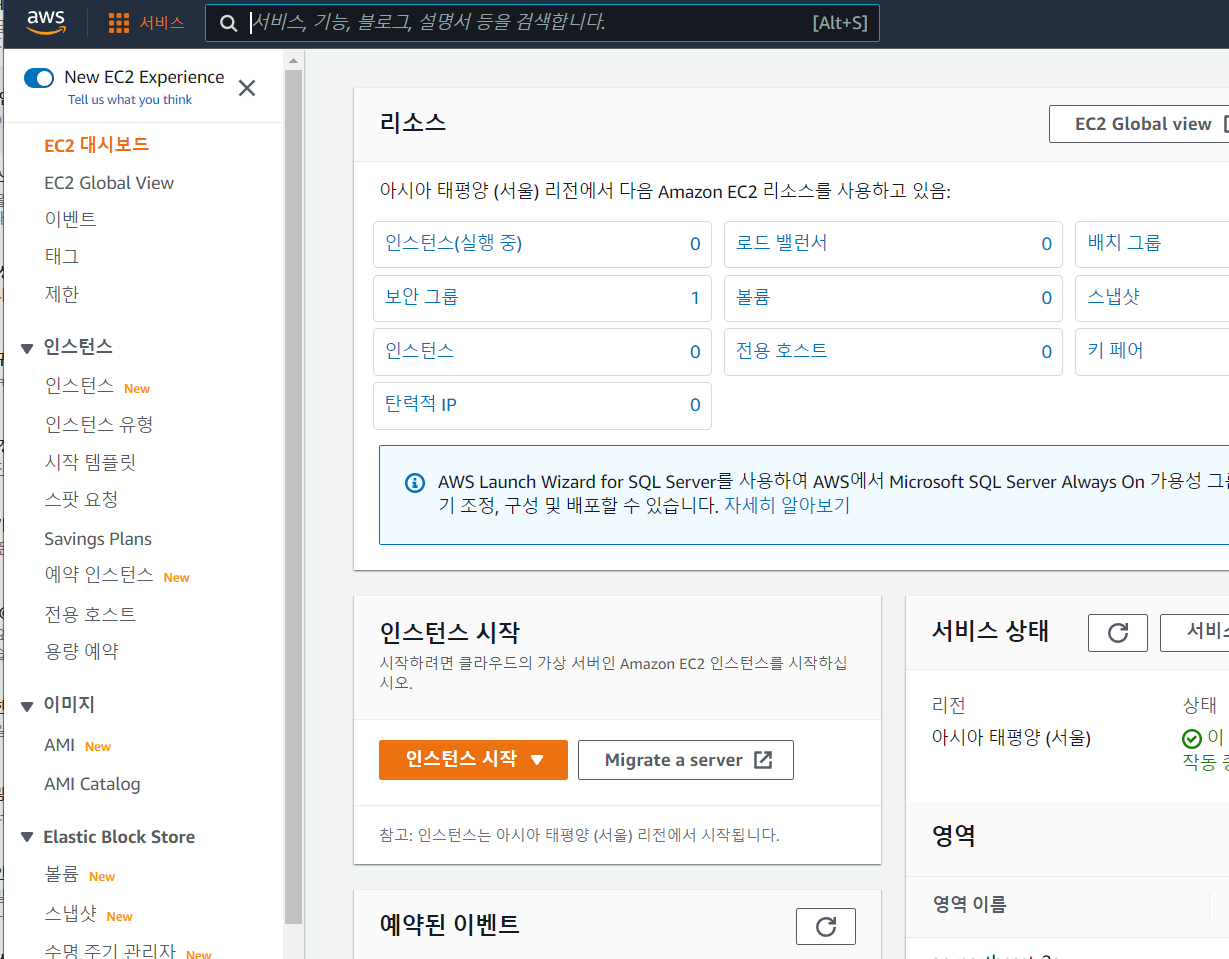Open resource card 인스턴스 with 0
Viewport: 1229px width, 959px height.
coord(542,352)
